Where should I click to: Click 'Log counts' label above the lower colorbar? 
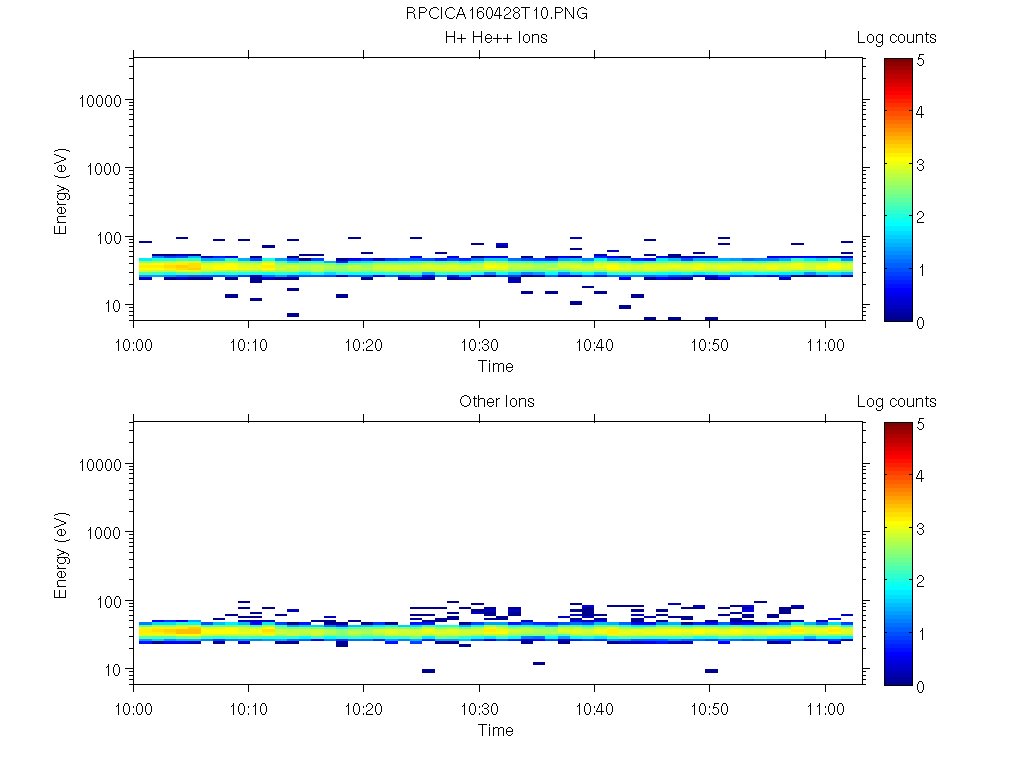coord(897,402)
